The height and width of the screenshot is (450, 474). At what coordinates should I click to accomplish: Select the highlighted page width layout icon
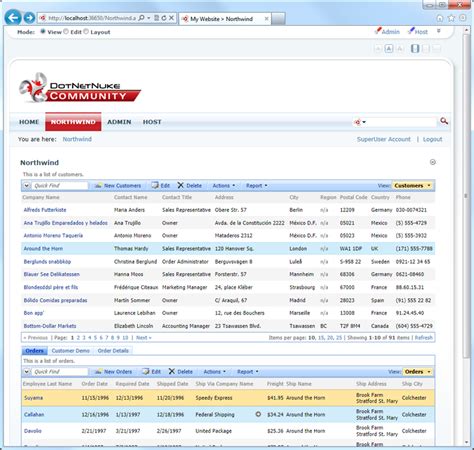(415, 49)
